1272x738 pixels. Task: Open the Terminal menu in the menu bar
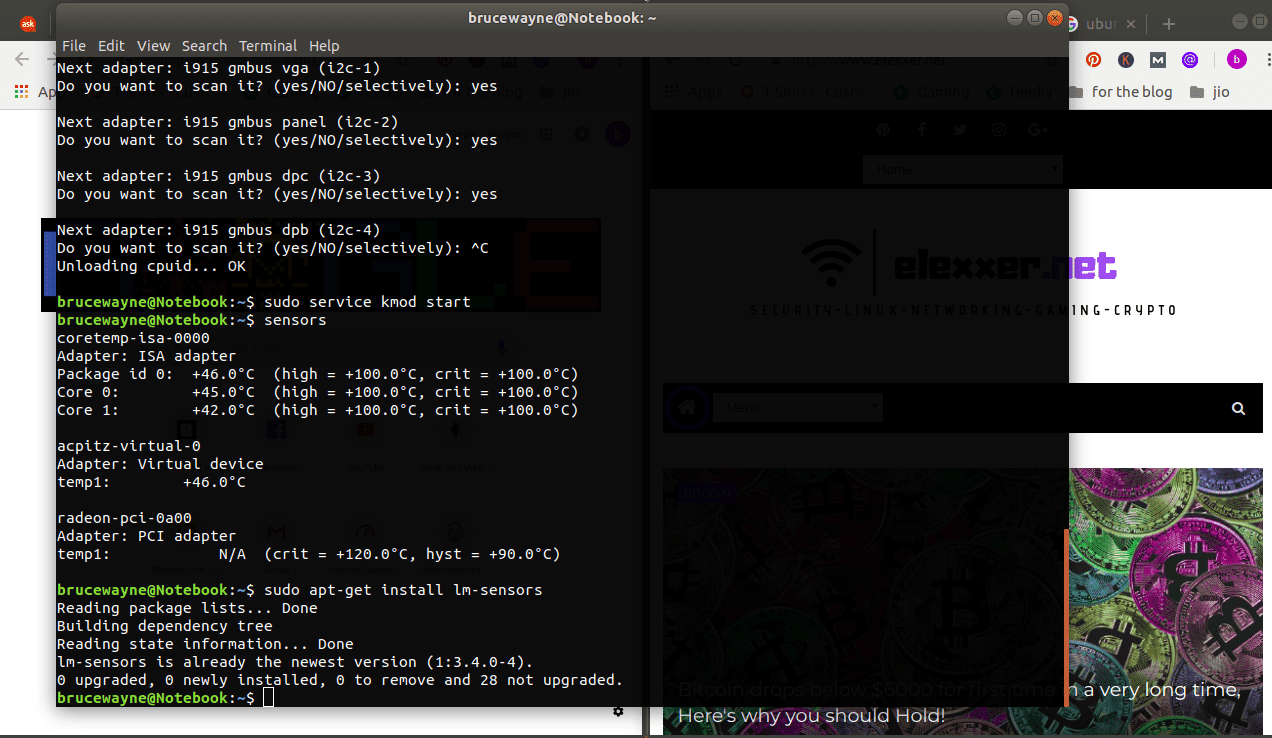point(267,45)
